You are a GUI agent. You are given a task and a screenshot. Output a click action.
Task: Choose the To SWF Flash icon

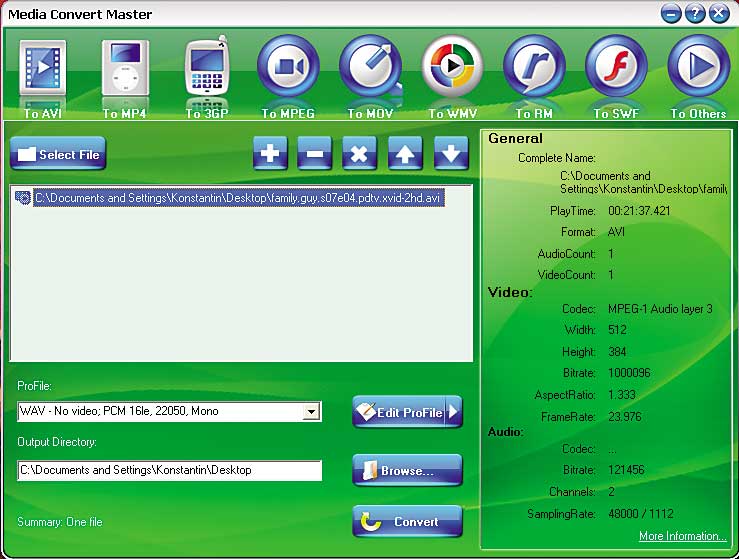point(616,66)
